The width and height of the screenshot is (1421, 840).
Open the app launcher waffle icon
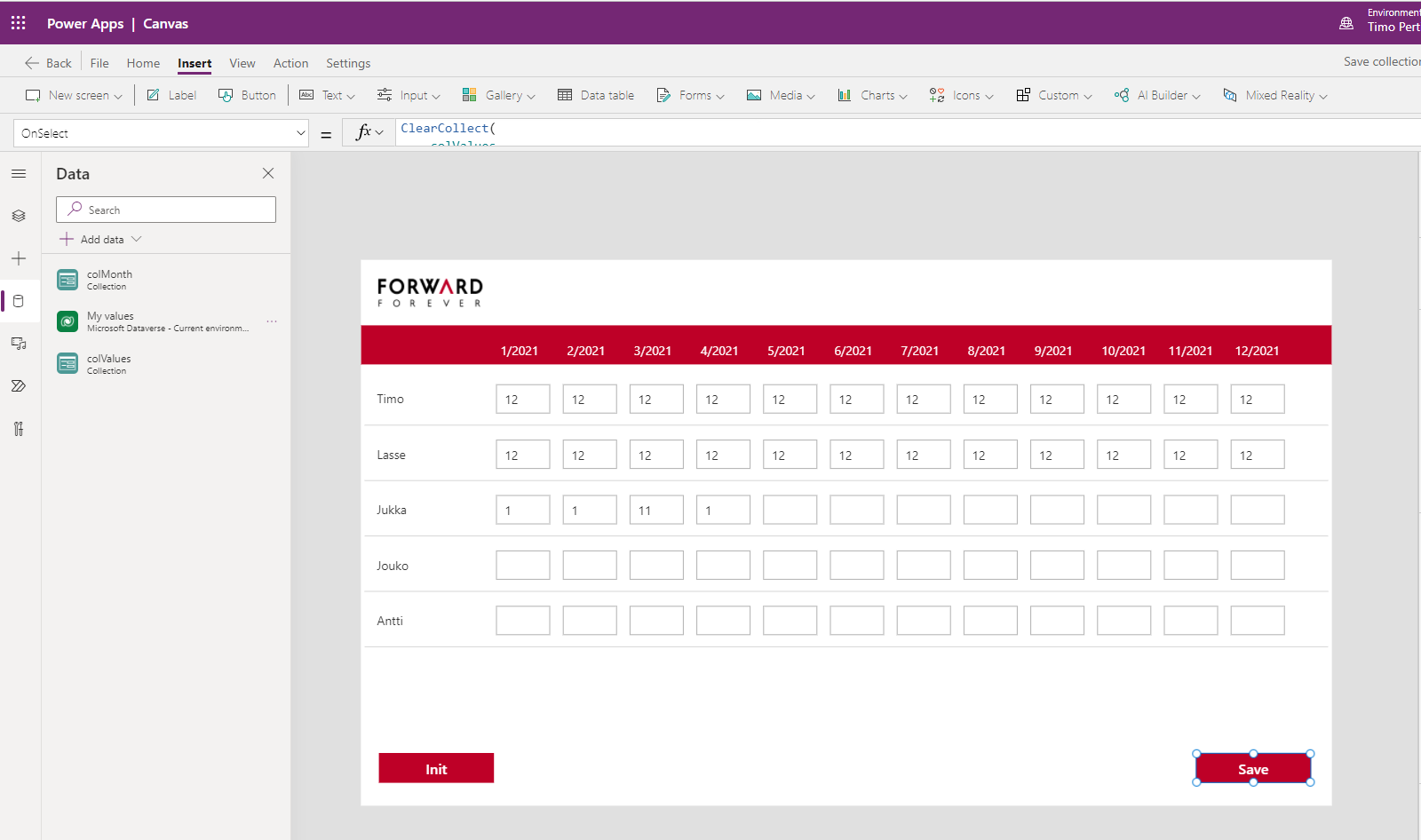[19, 23]
